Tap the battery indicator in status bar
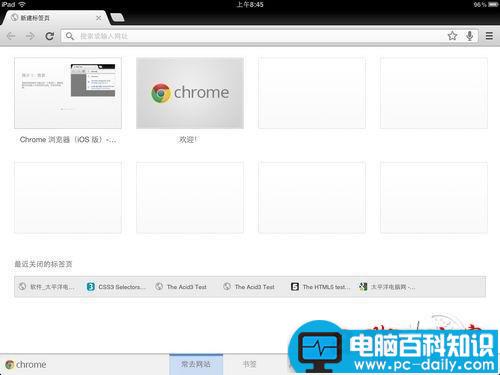Screen dimensions: 500x375 [x=493, y=5]
